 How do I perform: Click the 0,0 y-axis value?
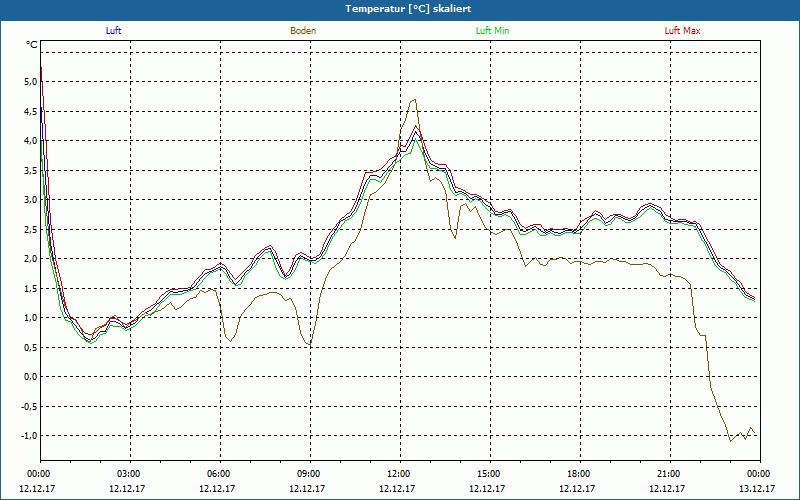tap(31, 377)
